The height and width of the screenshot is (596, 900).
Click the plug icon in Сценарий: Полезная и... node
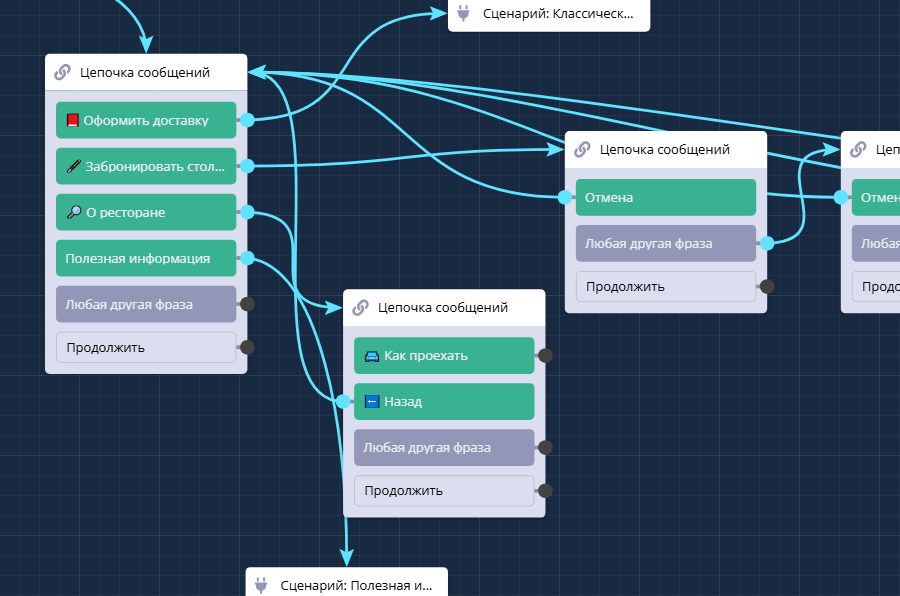click(x=262, y=585)
